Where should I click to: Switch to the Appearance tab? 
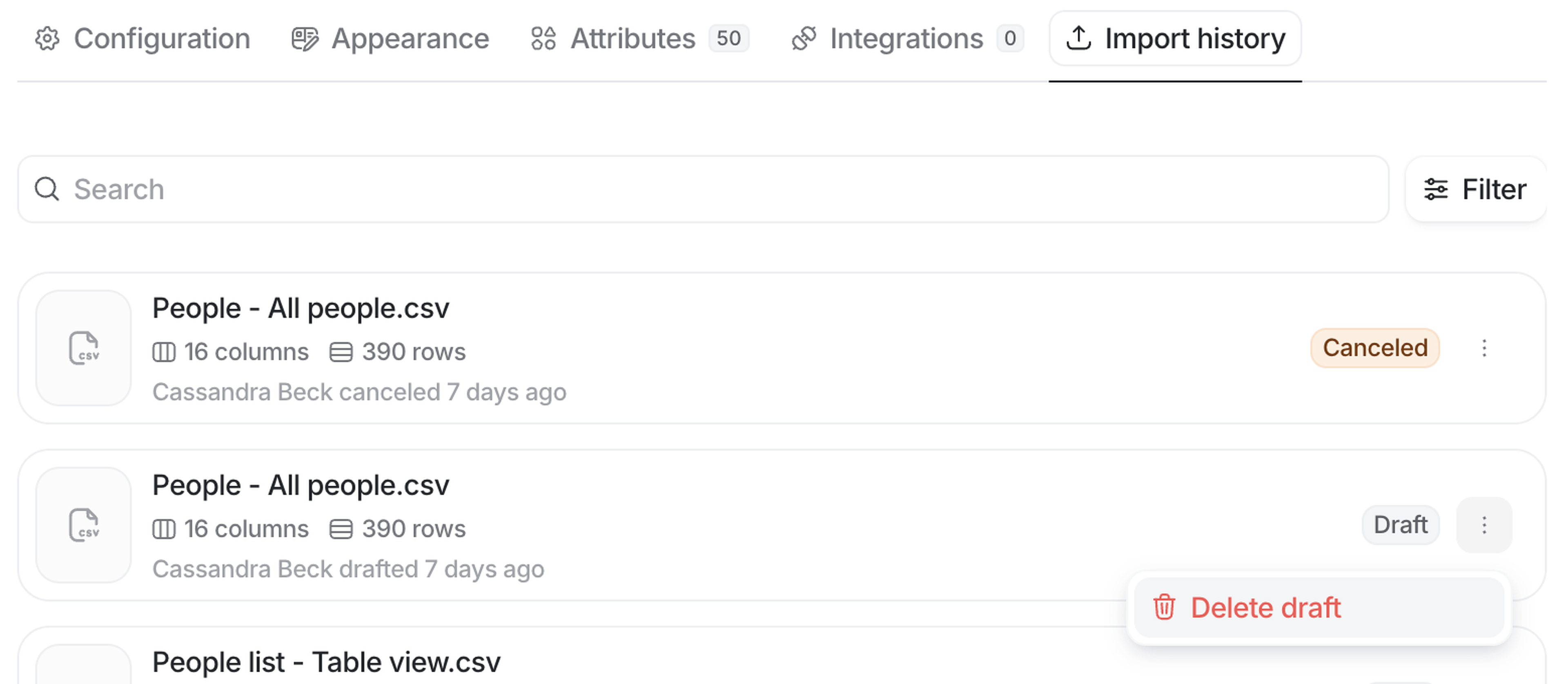[410, 39]
